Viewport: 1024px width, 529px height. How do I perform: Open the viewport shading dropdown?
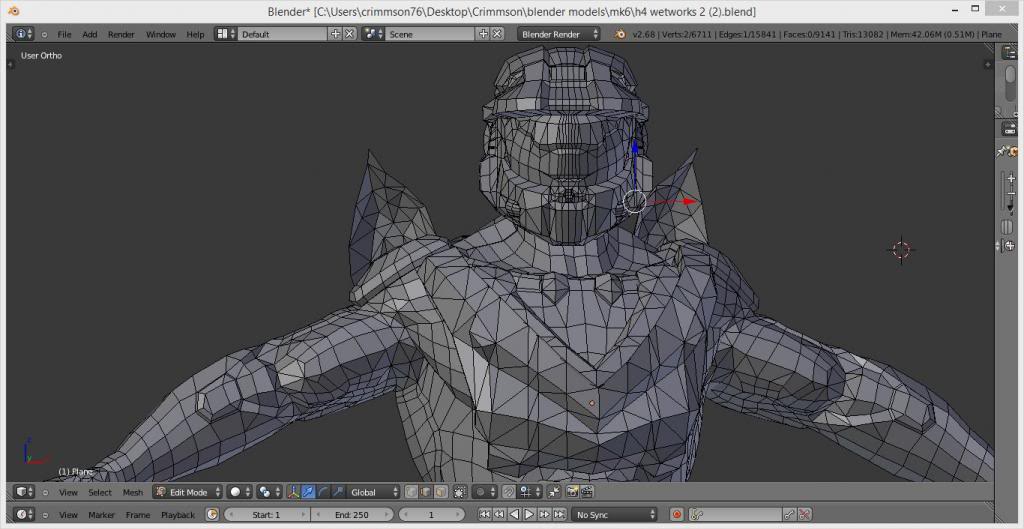tap(240, 492)
